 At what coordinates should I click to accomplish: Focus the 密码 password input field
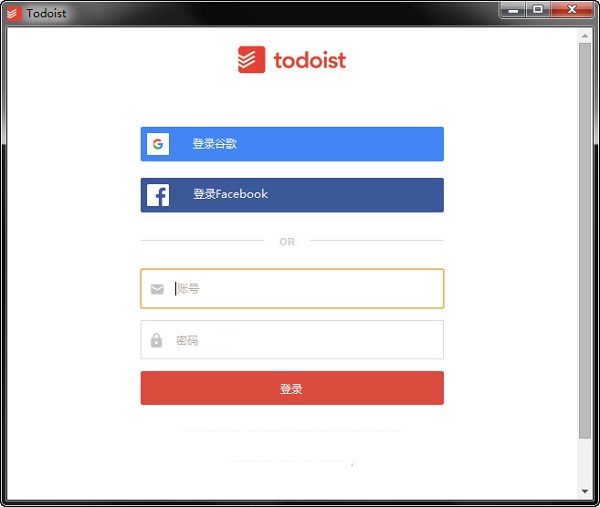click(292, 340)
